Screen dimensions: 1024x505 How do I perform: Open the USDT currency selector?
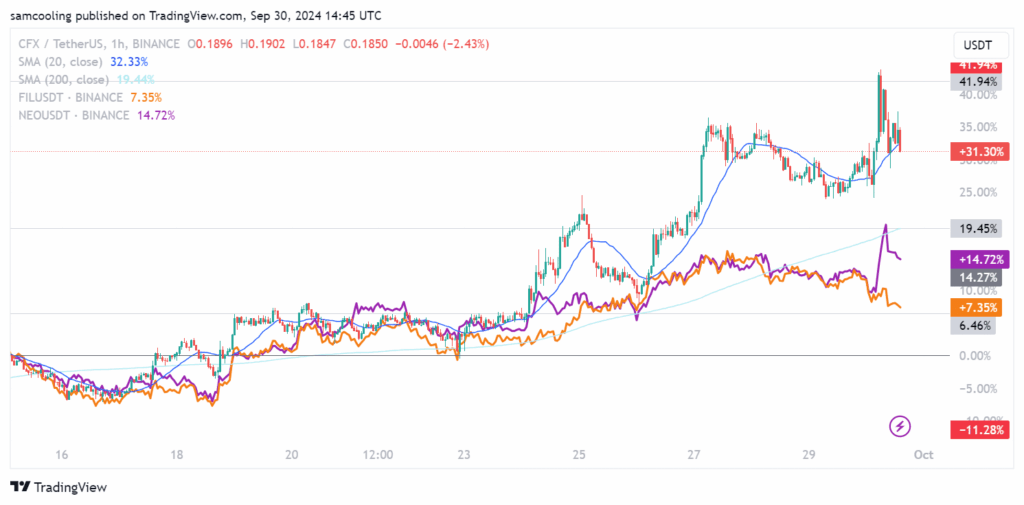coord(977,45)
